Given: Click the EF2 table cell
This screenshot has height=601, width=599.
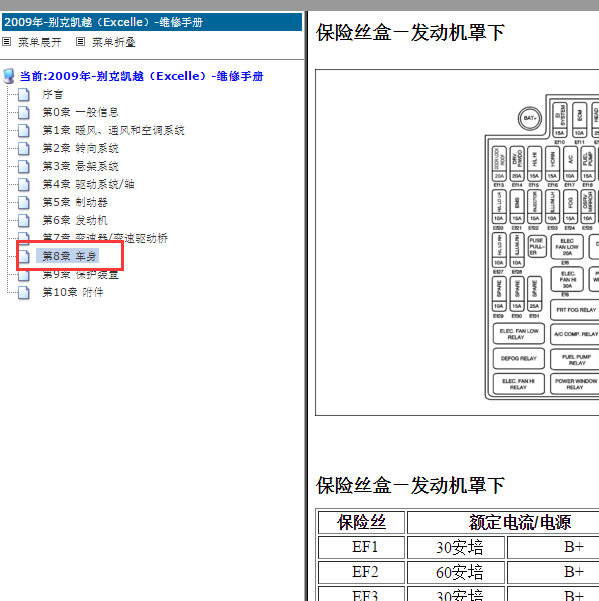Looking at the screenshot, I should click(x=361, y=572).
